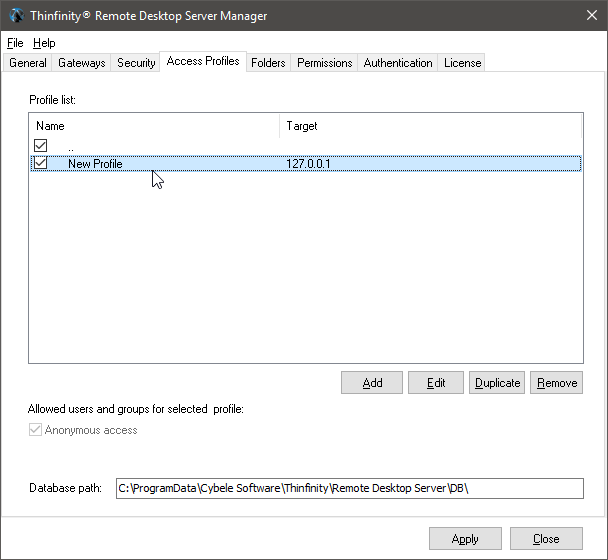Toggle the Anonymous access checkbox
Viewport: 608px width, 560px height.
click(35, 430)
